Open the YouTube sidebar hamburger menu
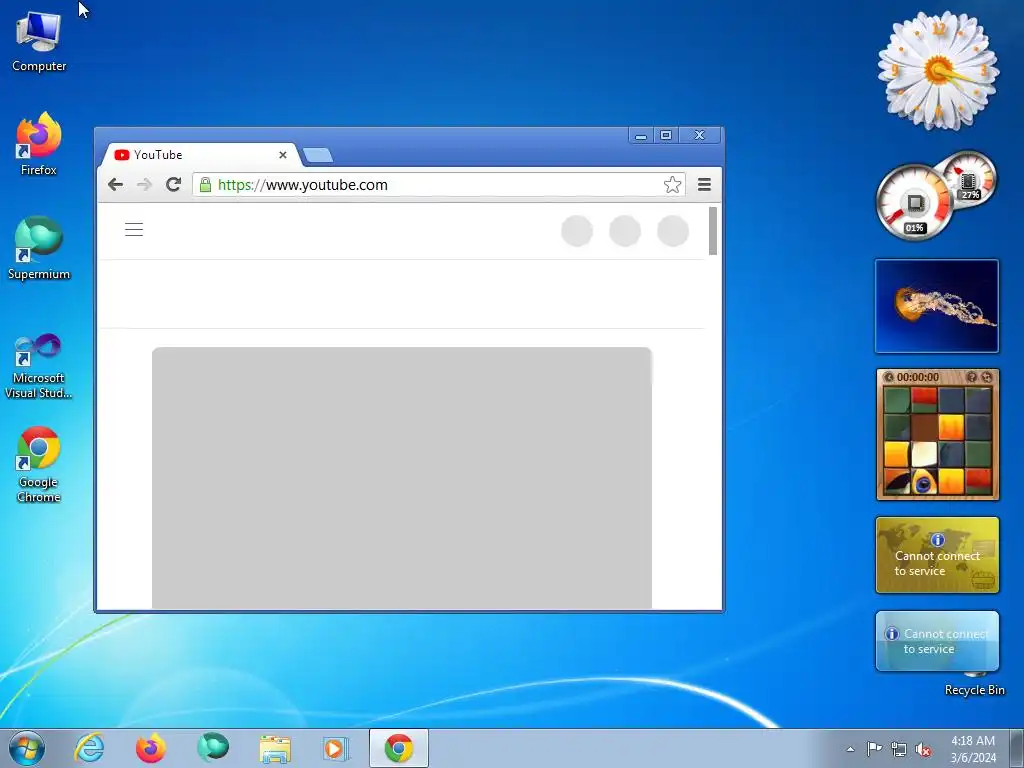This screenshot has height=768, width=1024. (x=134, y=229)
